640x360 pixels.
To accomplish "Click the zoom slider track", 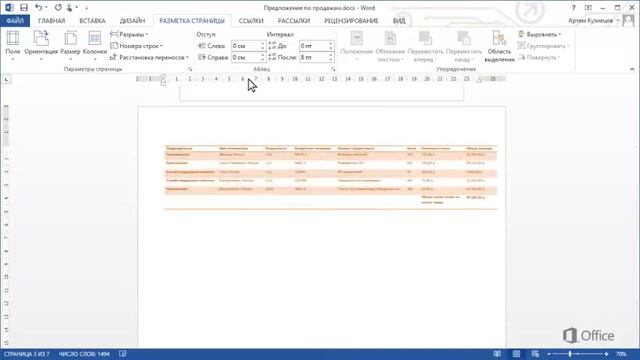I will point(578,354).
